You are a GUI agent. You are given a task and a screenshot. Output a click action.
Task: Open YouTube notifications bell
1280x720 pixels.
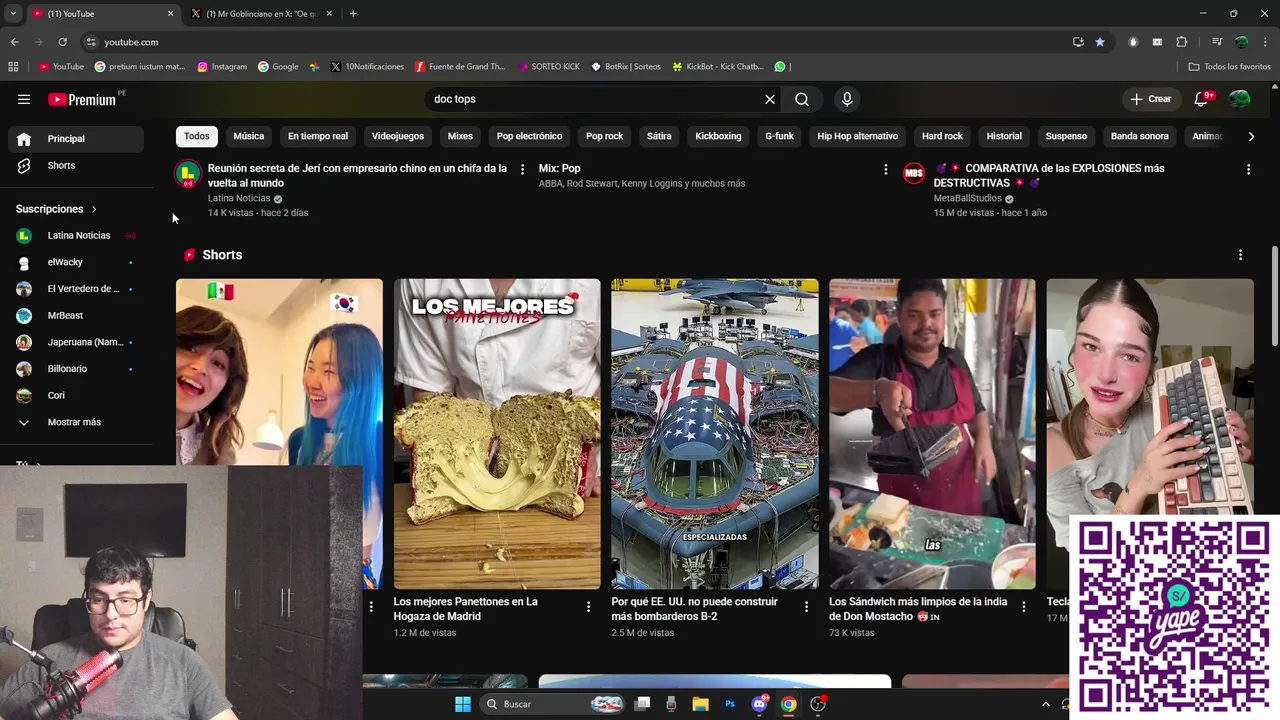click(1202, 99)
